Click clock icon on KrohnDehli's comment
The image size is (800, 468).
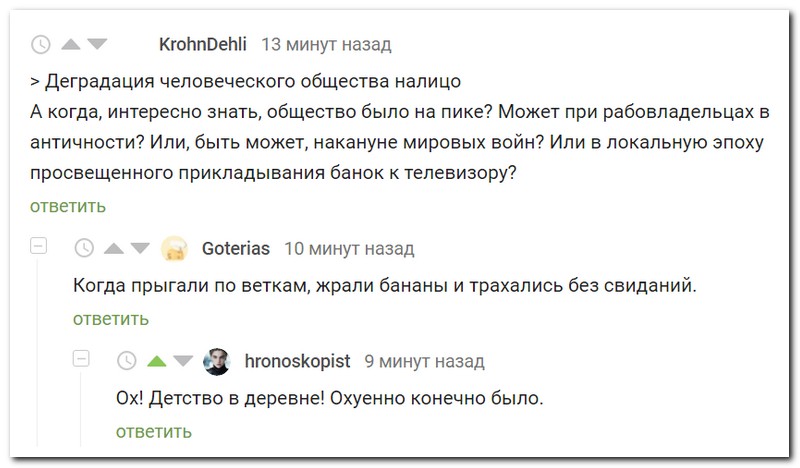[x=41, y=45]
